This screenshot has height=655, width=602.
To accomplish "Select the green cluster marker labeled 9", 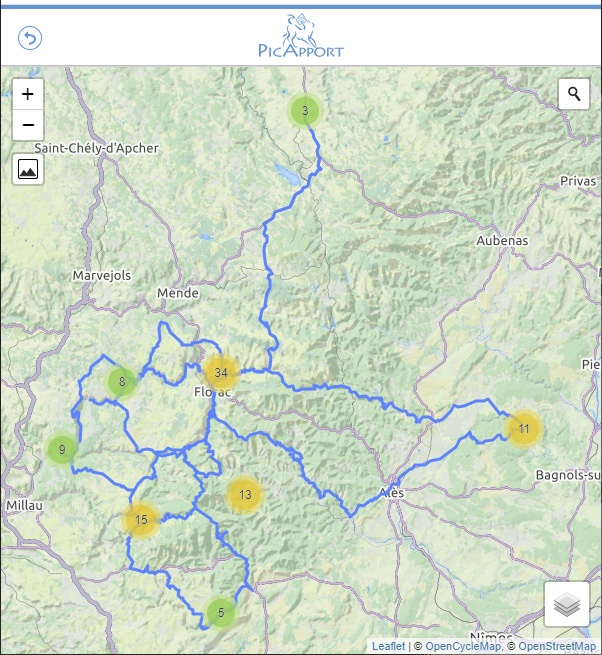I will [61, 449].
